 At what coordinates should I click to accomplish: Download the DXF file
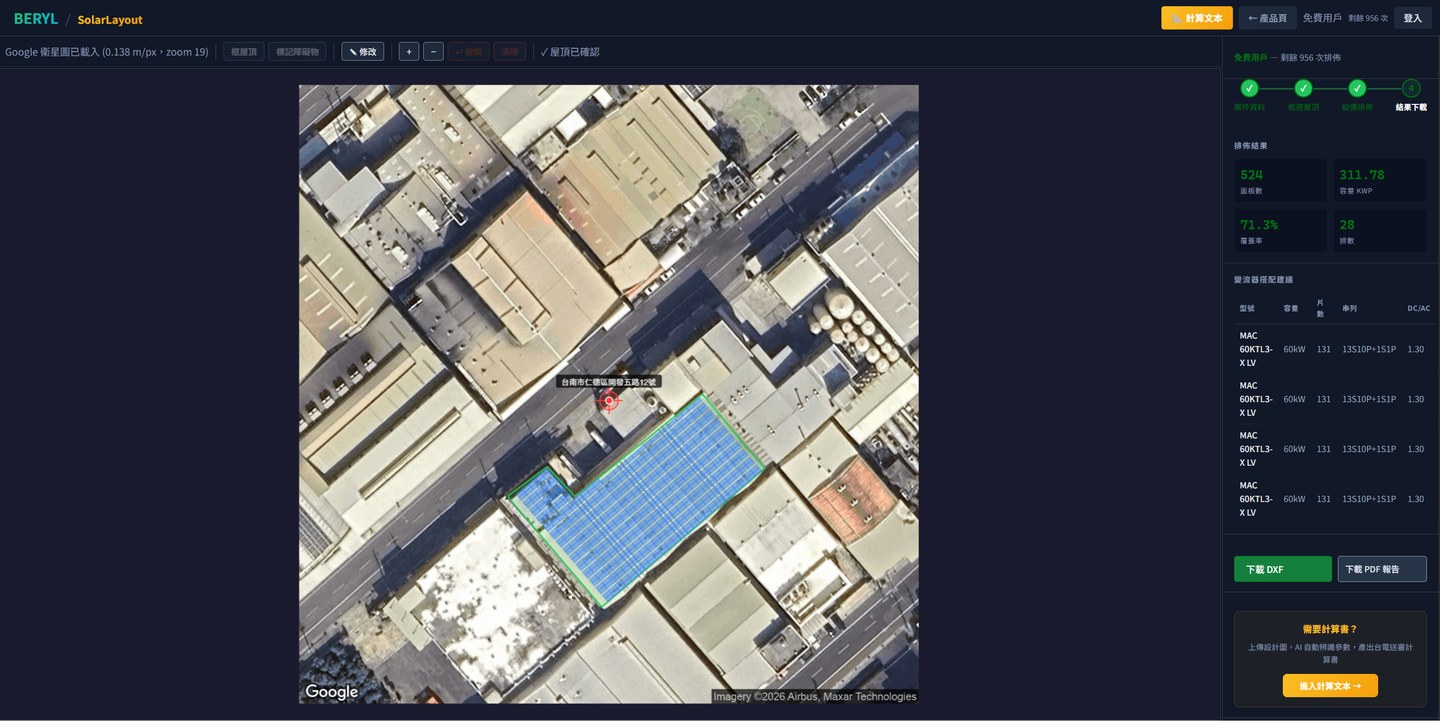(x=1283, y=569)
